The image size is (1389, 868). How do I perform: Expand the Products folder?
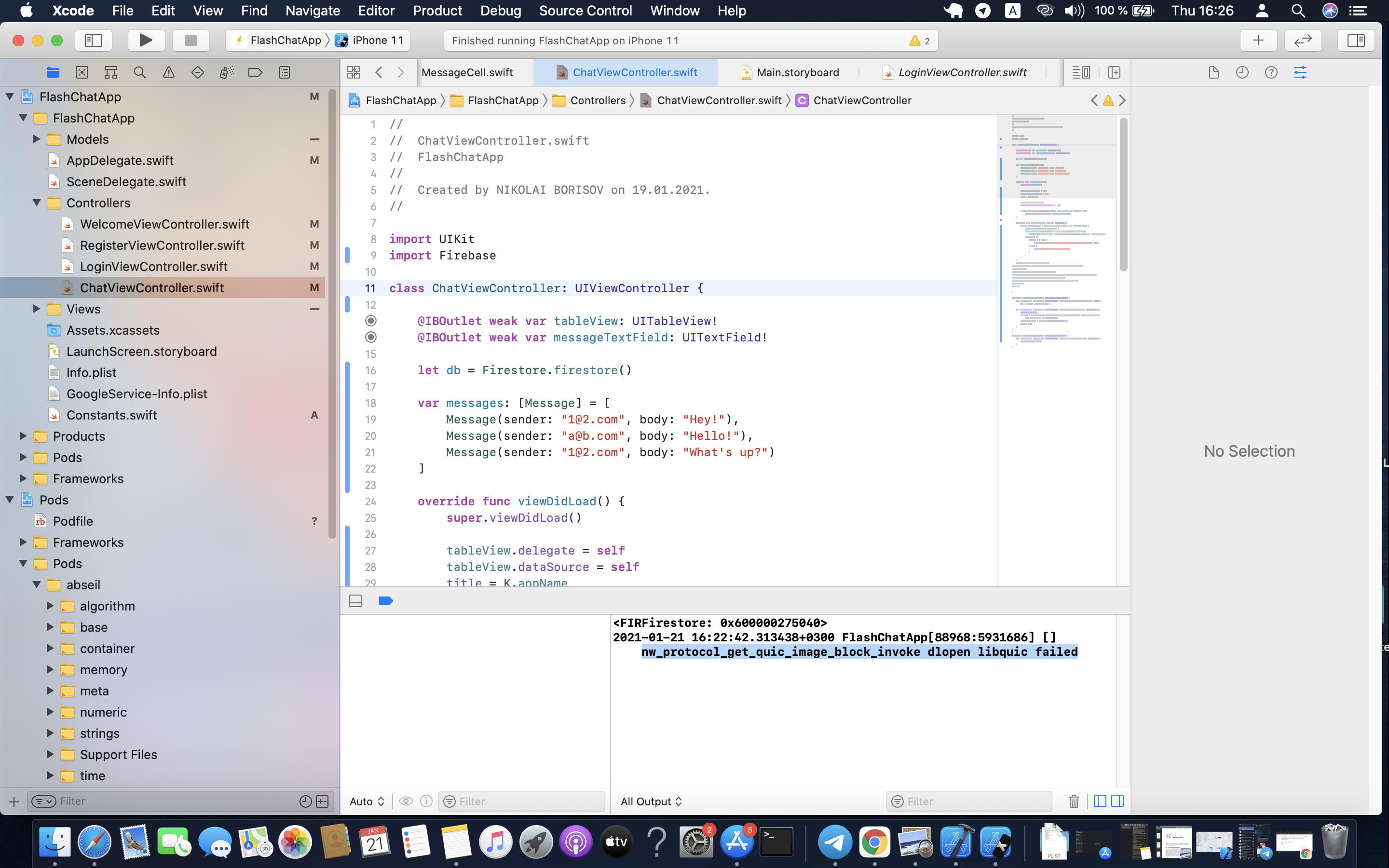23,436
